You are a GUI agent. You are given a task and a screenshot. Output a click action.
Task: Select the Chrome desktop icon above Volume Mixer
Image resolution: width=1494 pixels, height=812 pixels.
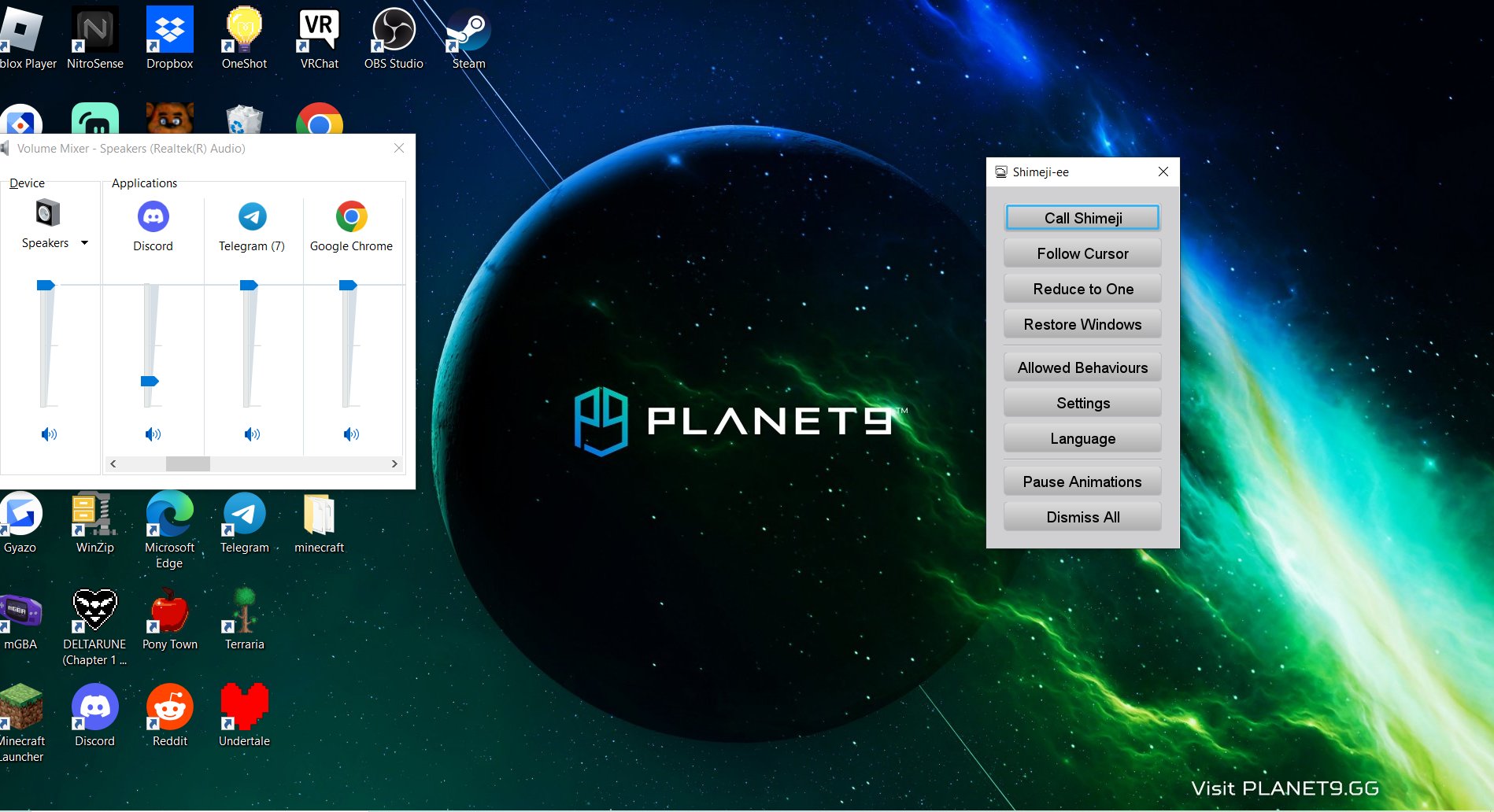[320, 119]
